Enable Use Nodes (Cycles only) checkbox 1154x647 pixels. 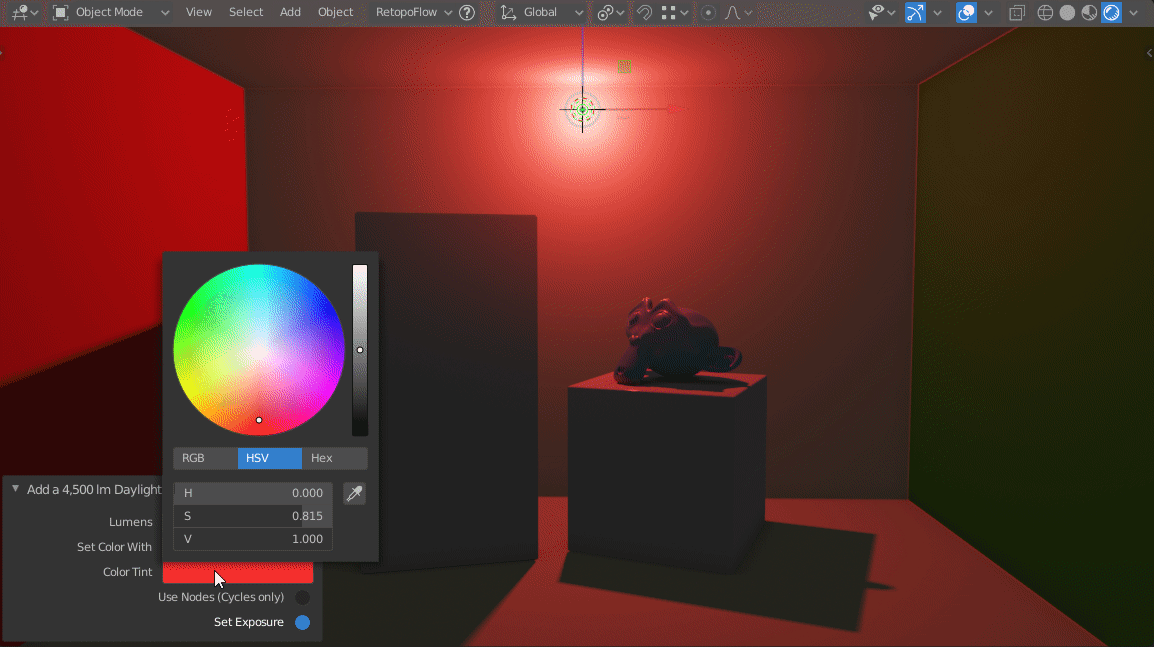click(302, 597)
